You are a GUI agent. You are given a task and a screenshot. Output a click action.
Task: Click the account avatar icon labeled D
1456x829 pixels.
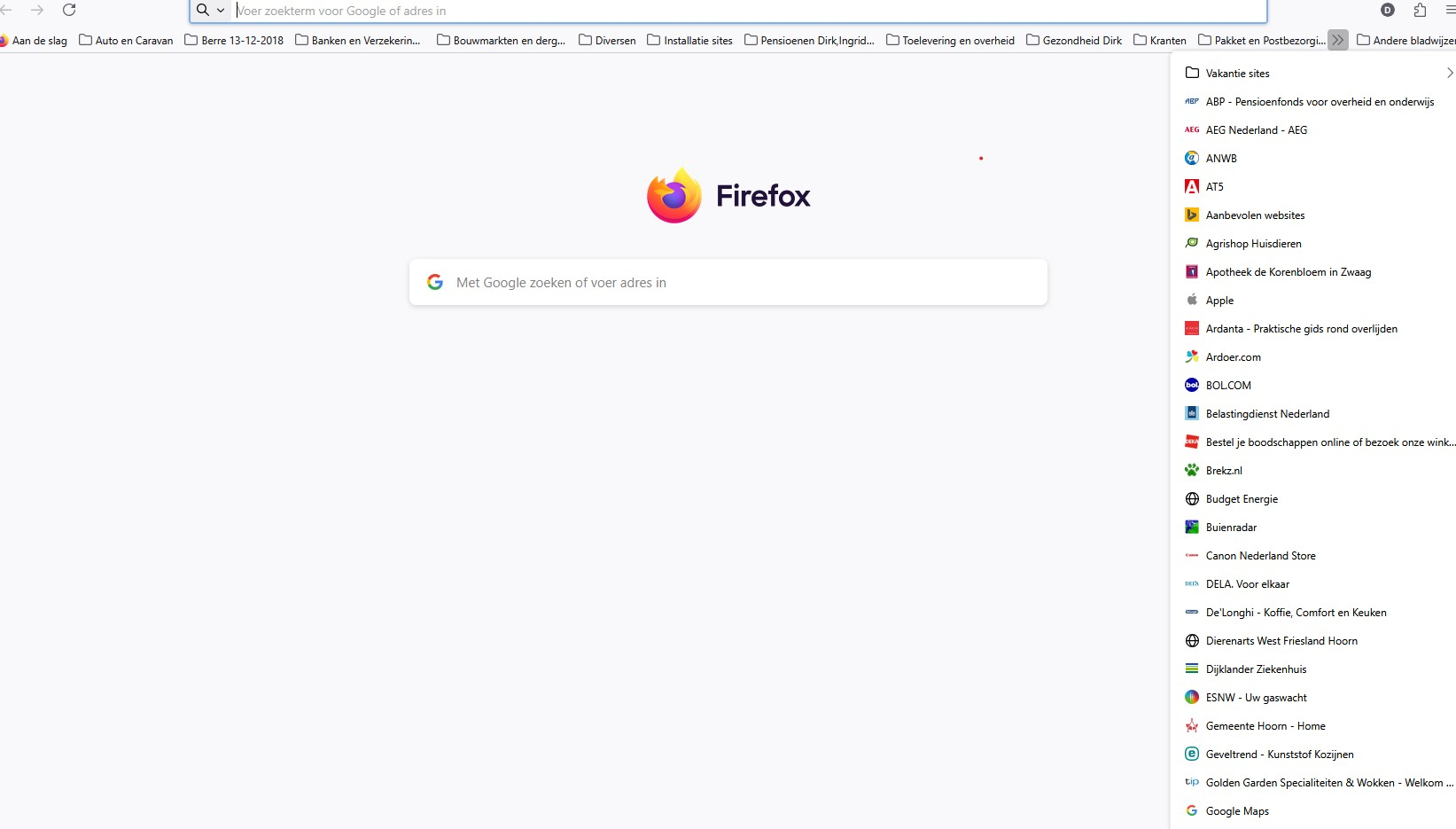1388,10
